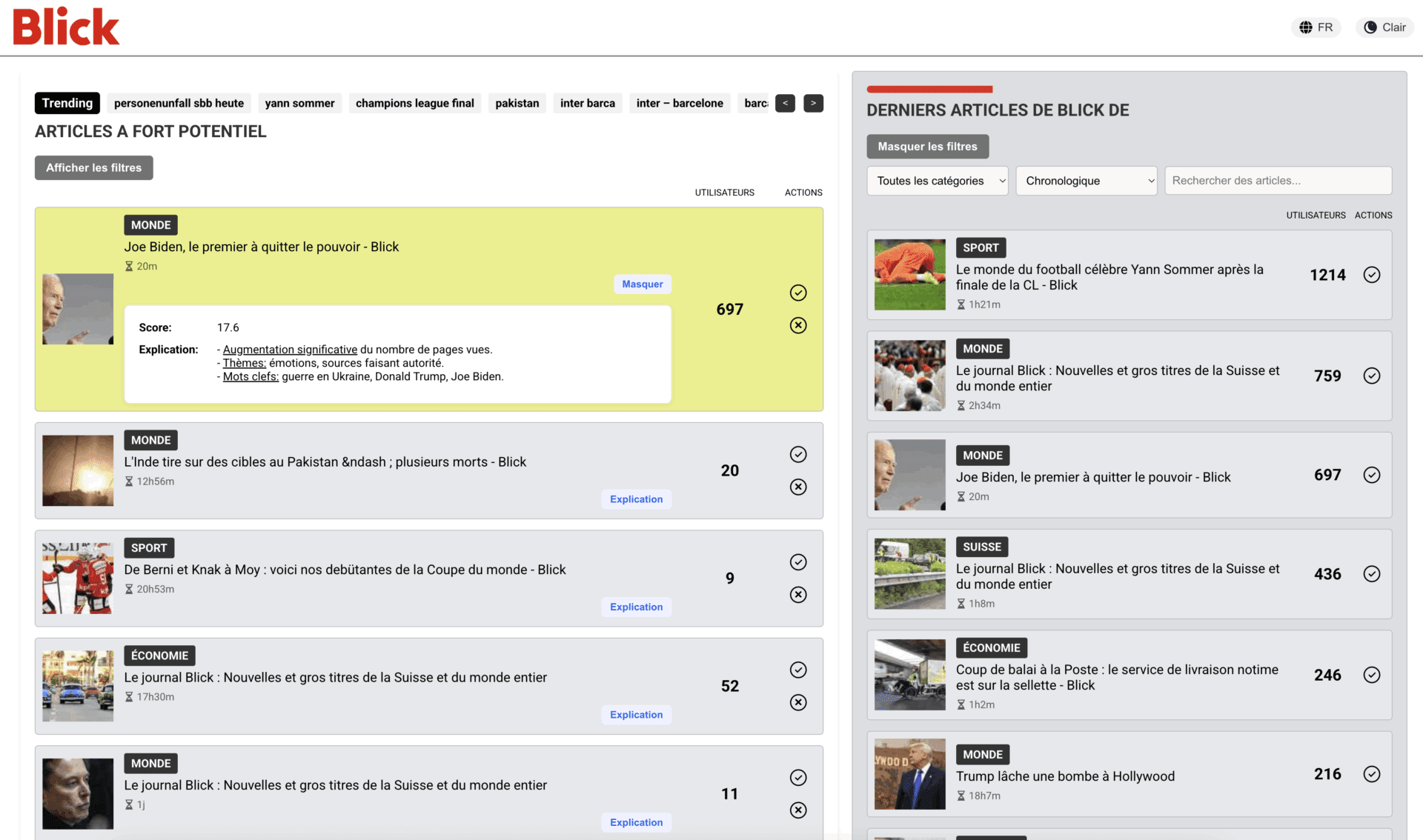The height and width of the screenshot is (840, 1423).
Task: Click the 'Thèmes:' underlined label
Action: coord(245,363)
